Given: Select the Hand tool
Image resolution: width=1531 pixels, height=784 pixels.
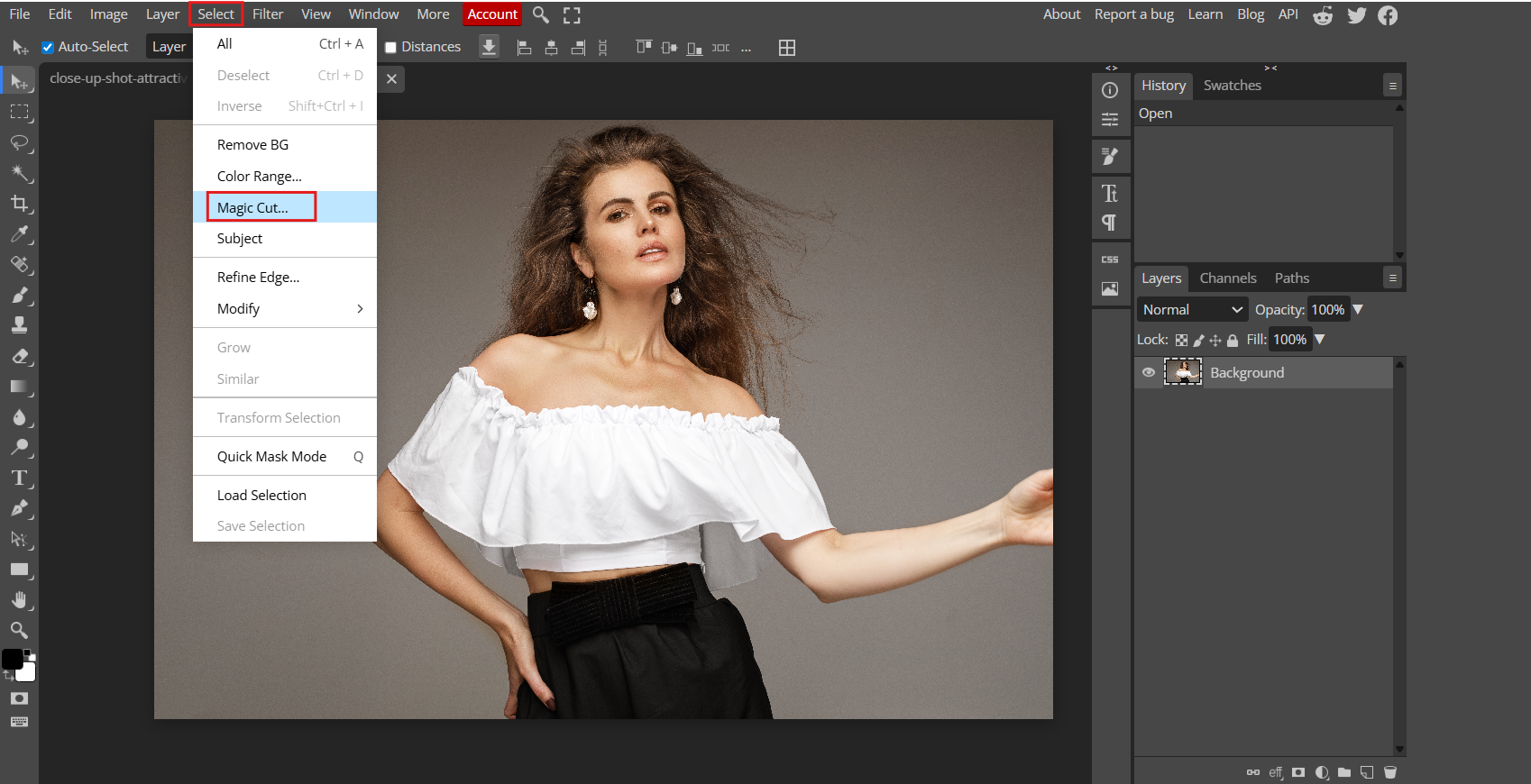Looking at the screenshot, I should [x=19, y=600].
